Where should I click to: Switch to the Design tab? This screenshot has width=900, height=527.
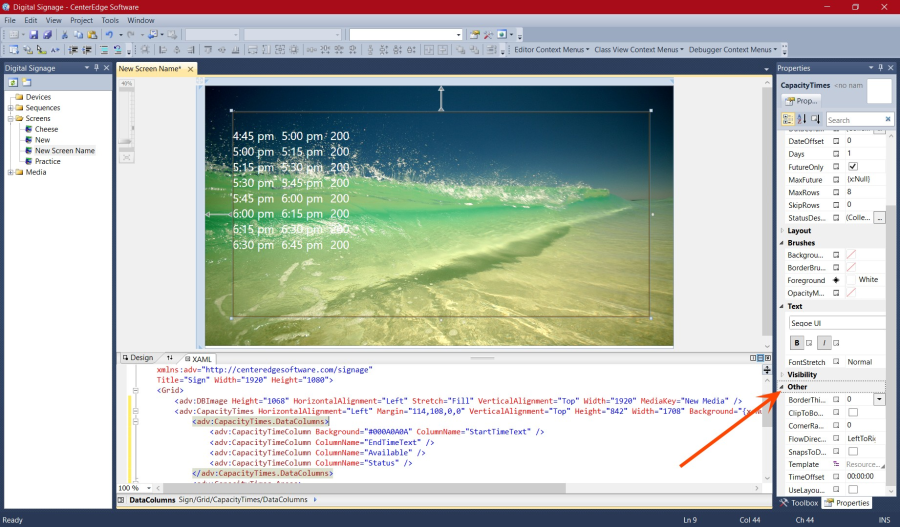(137, 358)
